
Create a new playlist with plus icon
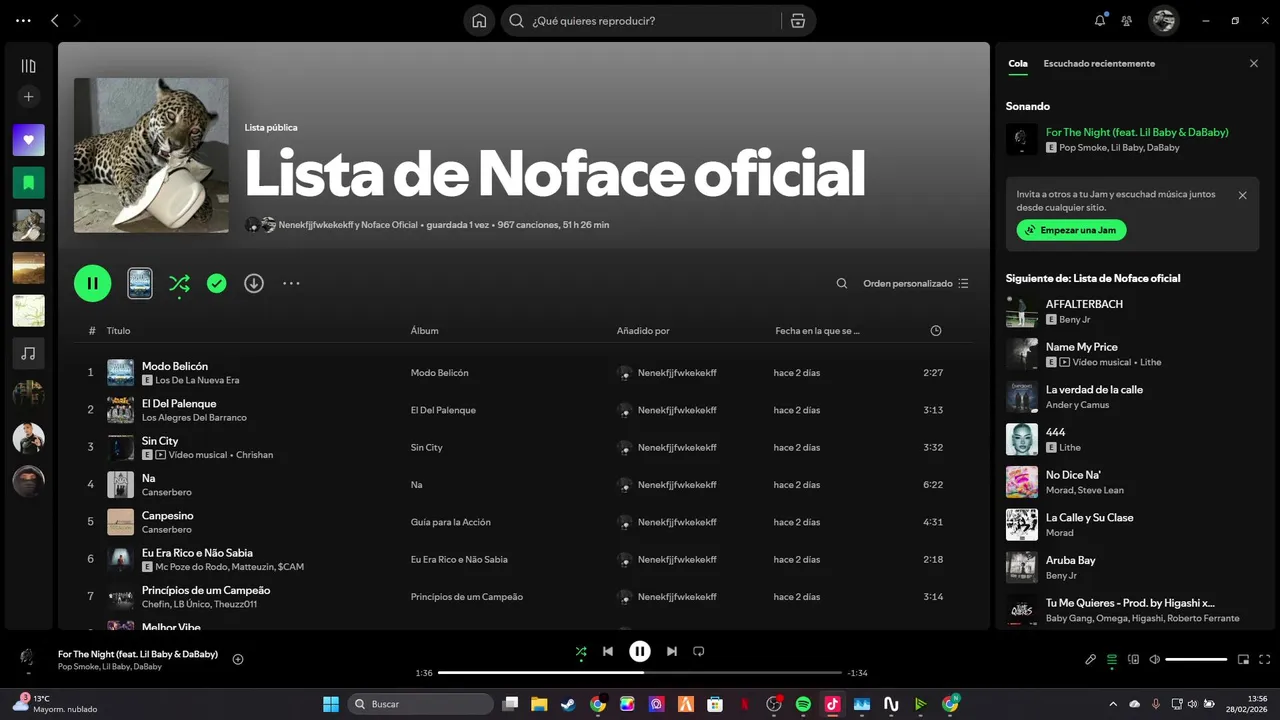click(28, 97)
